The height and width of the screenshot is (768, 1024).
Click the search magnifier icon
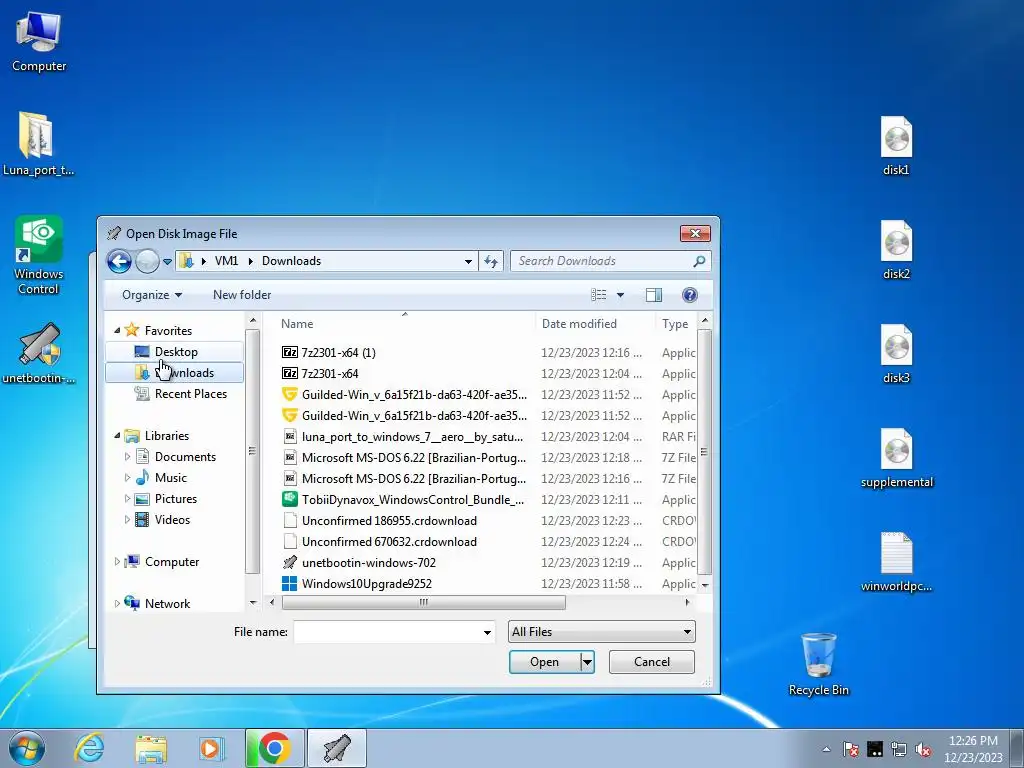click(699, 261)
